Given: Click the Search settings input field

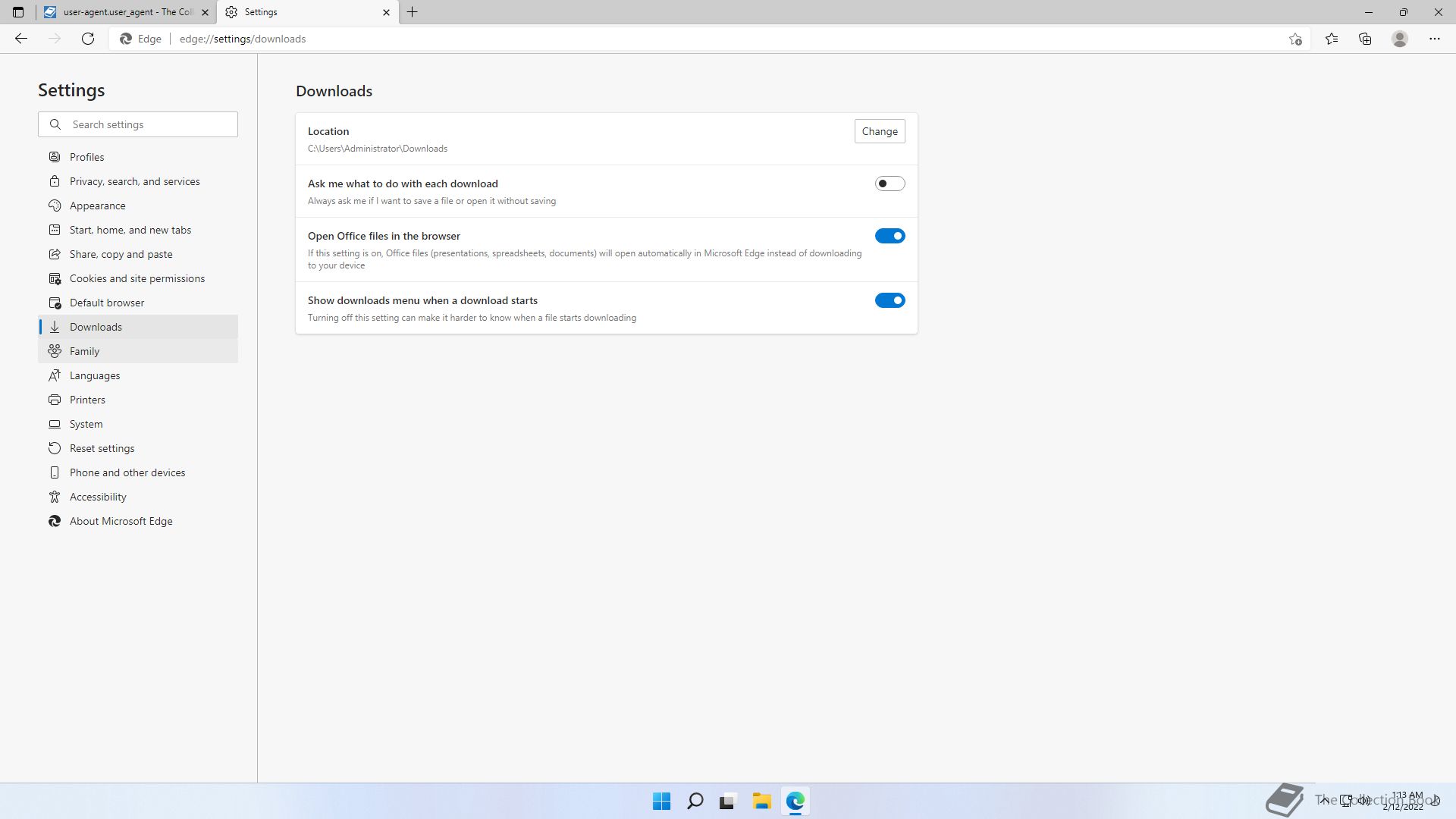Looking at the screenshot, I should 138,124.
